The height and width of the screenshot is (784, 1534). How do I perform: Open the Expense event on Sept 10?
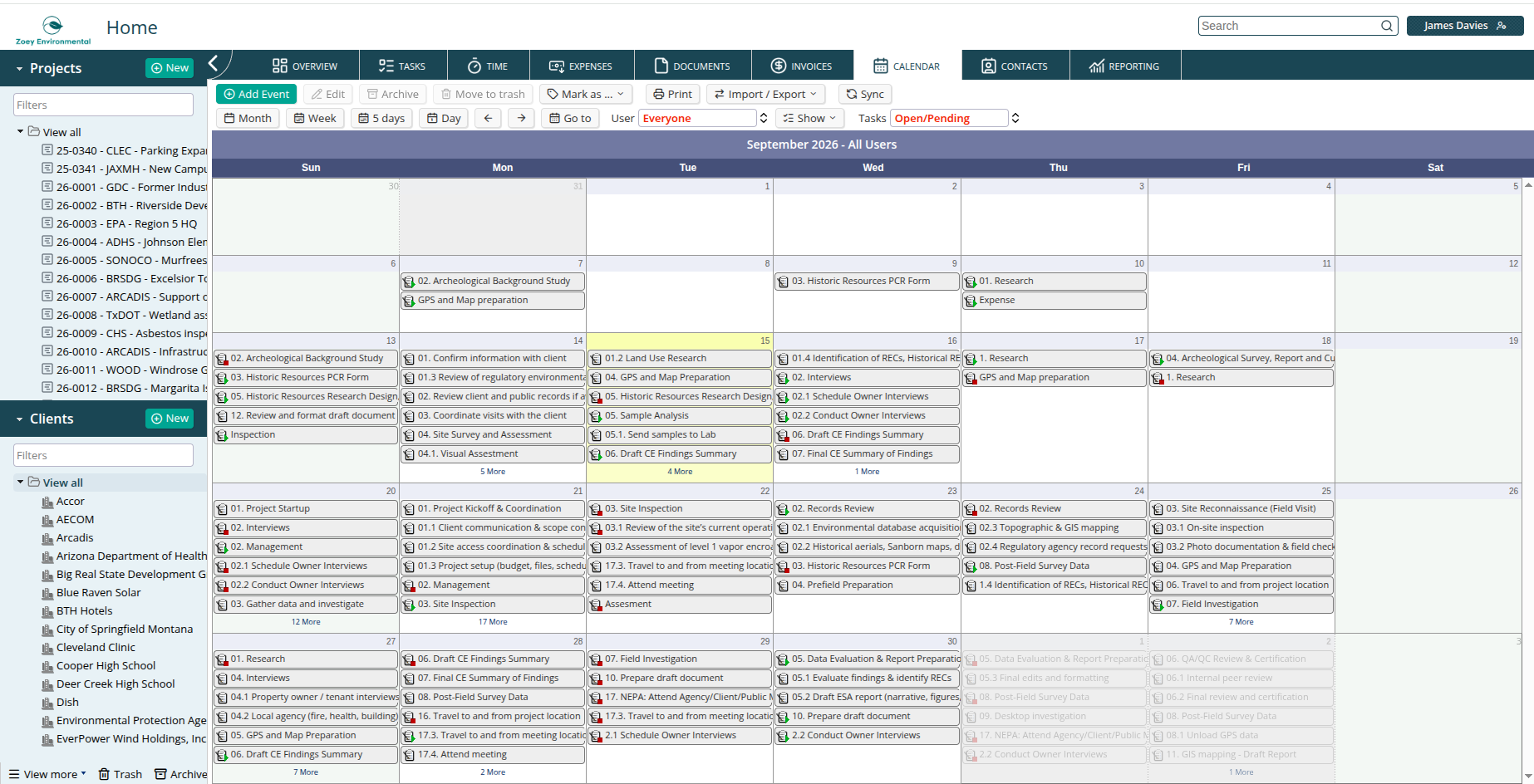pos(1055,301)
